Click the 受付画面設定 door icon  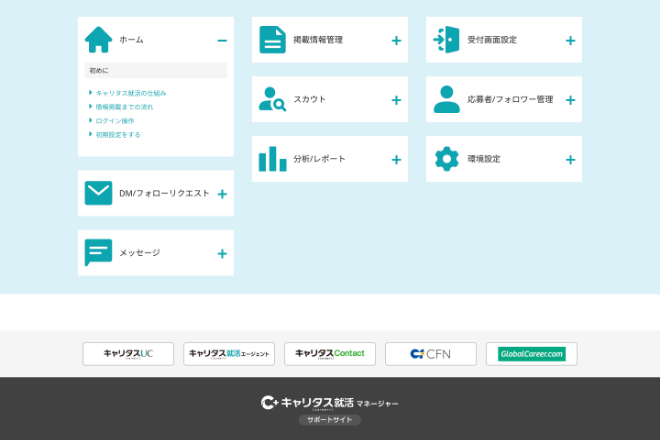pyautogui.click(x=446, y=40)
